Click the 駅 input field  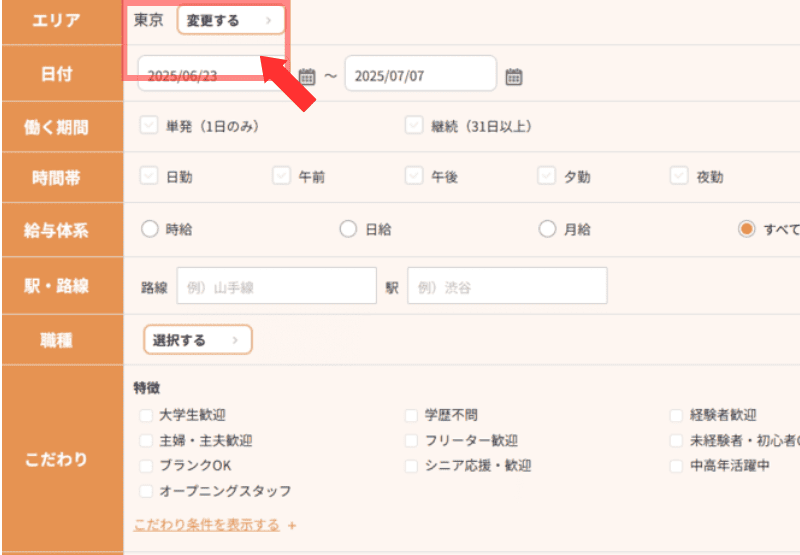click(507, 286)
